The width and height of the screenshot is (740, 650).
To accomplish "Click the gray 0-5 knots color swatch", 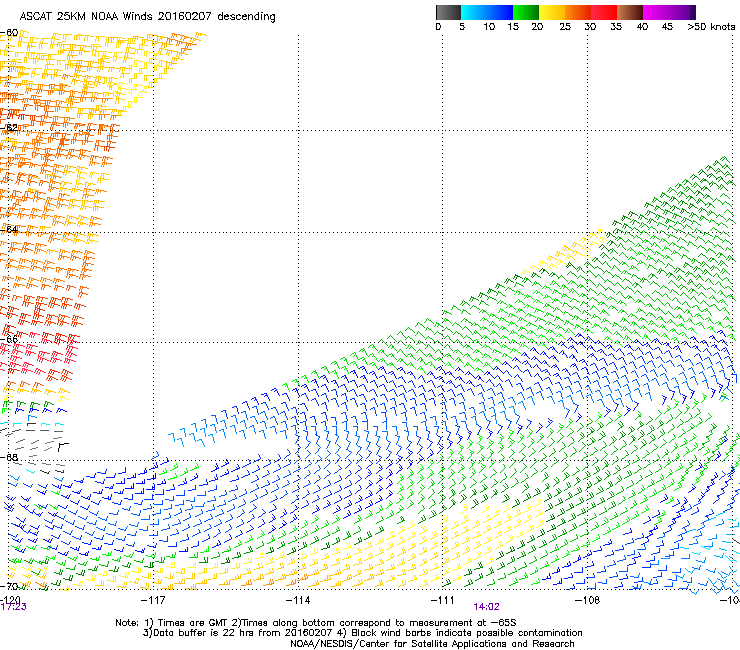I will pyautogui.click(x=448, y=12).
